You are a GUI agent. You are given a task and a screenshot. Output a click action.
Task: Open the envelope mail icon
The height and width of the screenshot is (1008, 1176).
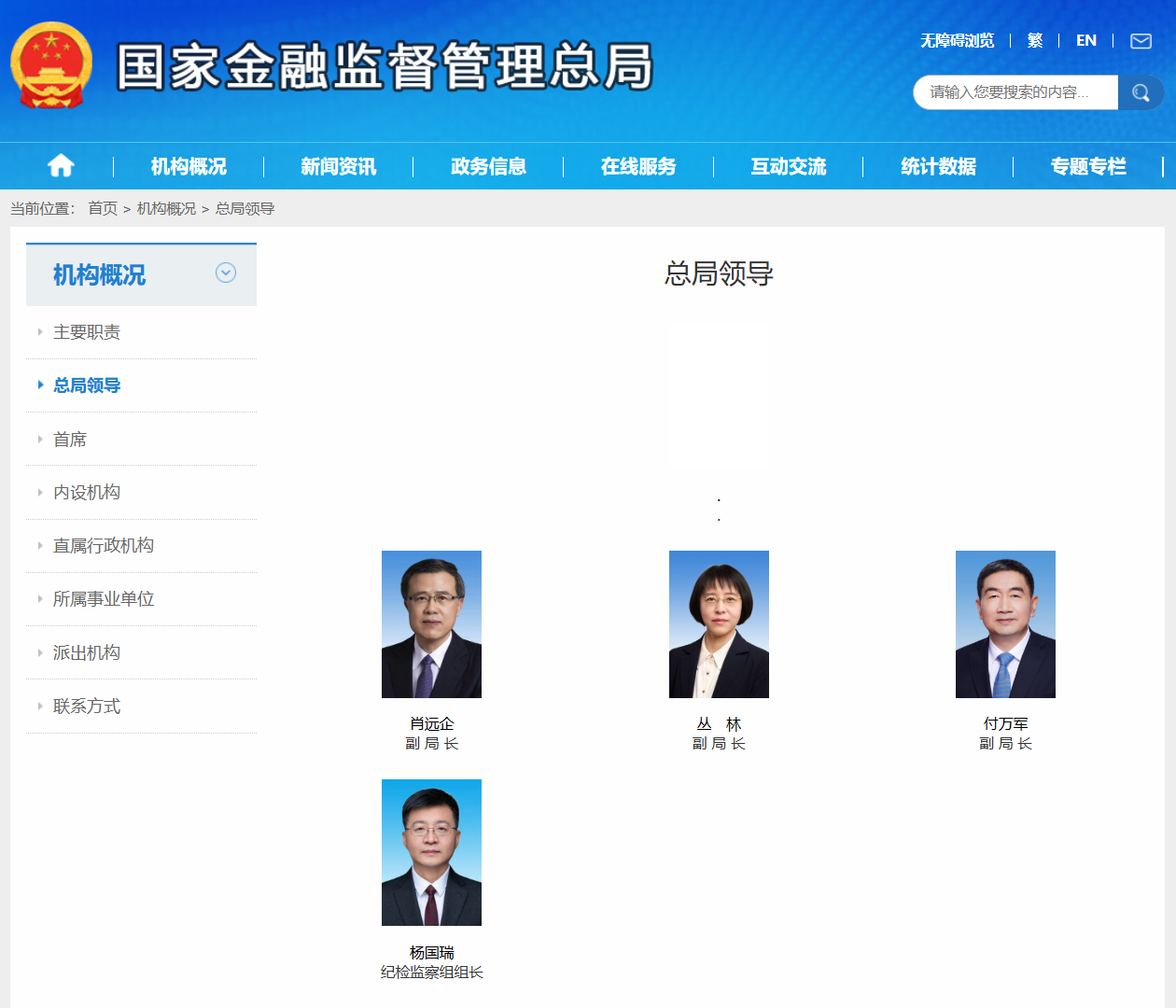[x=1141, y=41]
